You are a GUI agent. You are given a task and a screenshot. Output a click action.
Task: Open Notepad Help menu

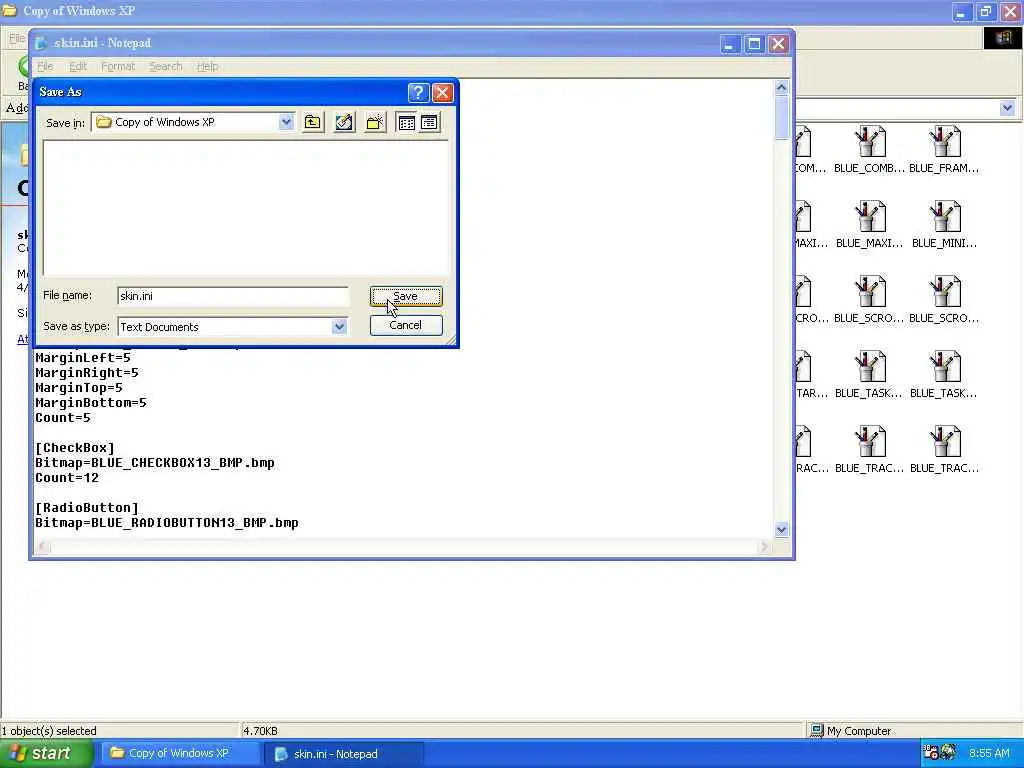(208, 67)
